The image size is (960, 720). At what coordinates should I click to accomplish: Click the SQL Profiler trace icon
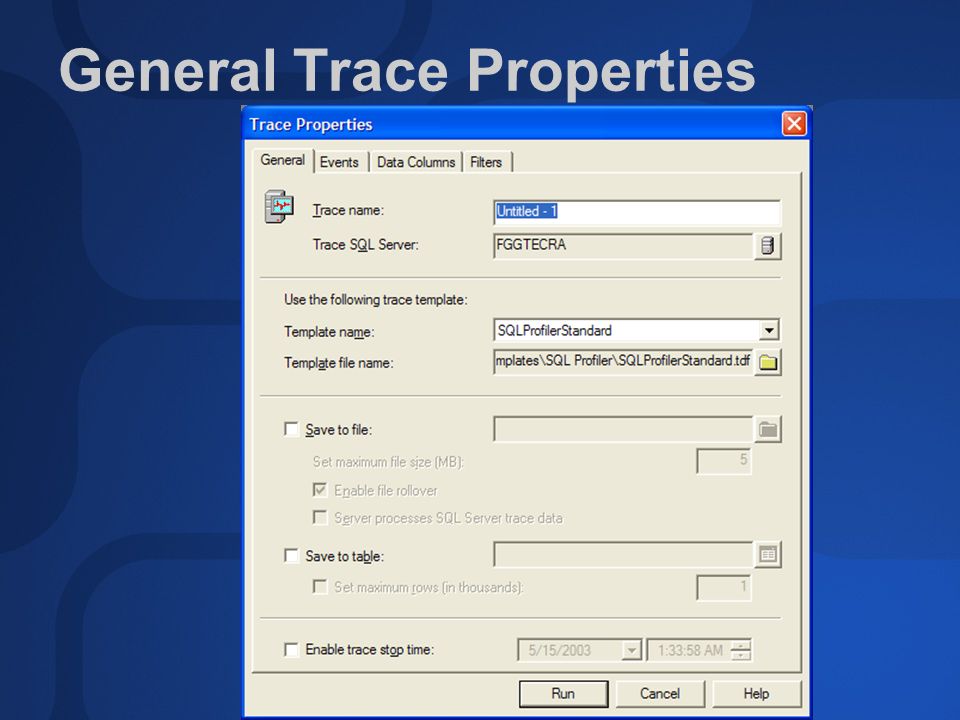[279, 207]
